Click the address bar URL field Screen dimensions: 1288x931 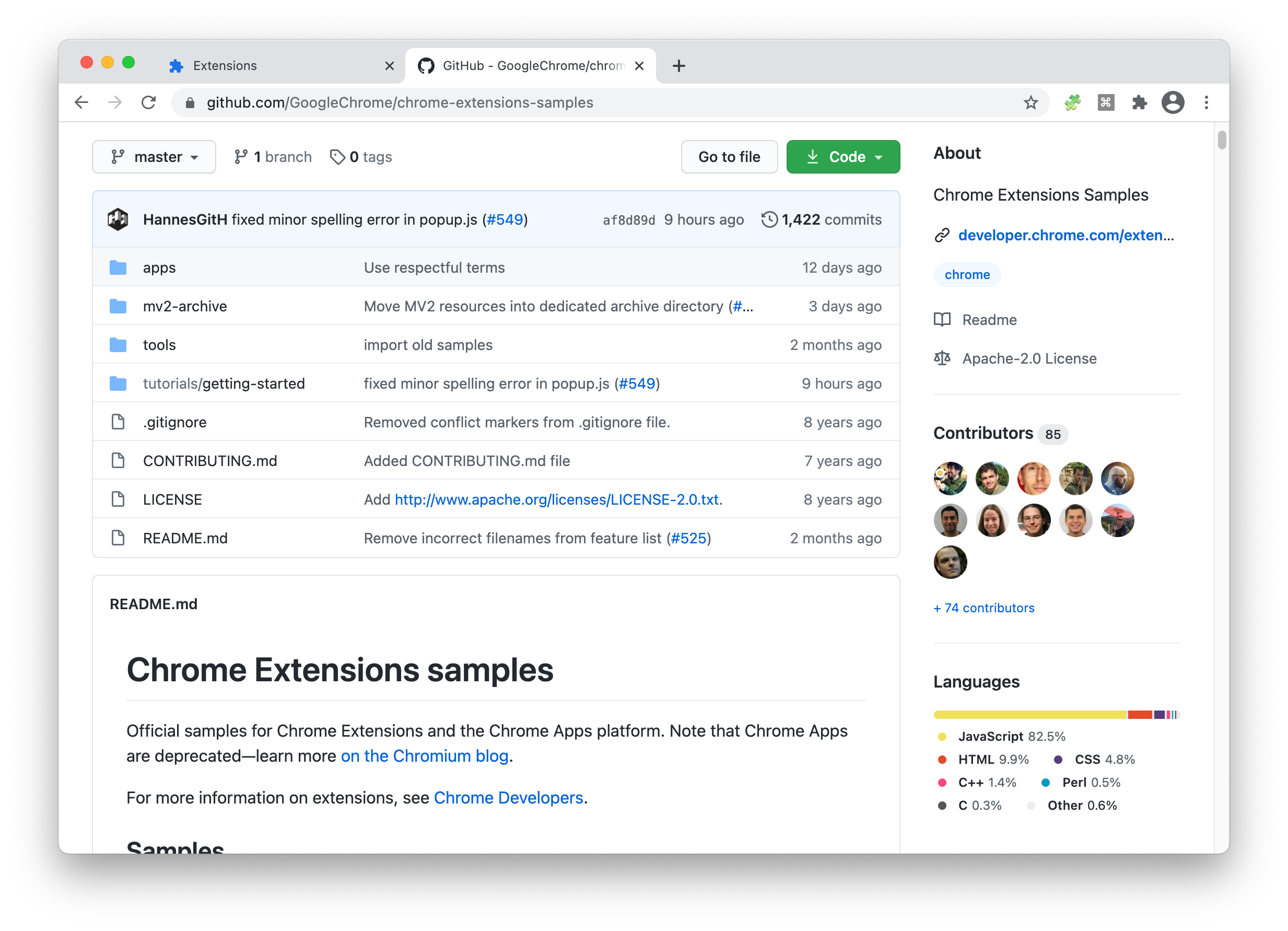click(x=611, y=102)
